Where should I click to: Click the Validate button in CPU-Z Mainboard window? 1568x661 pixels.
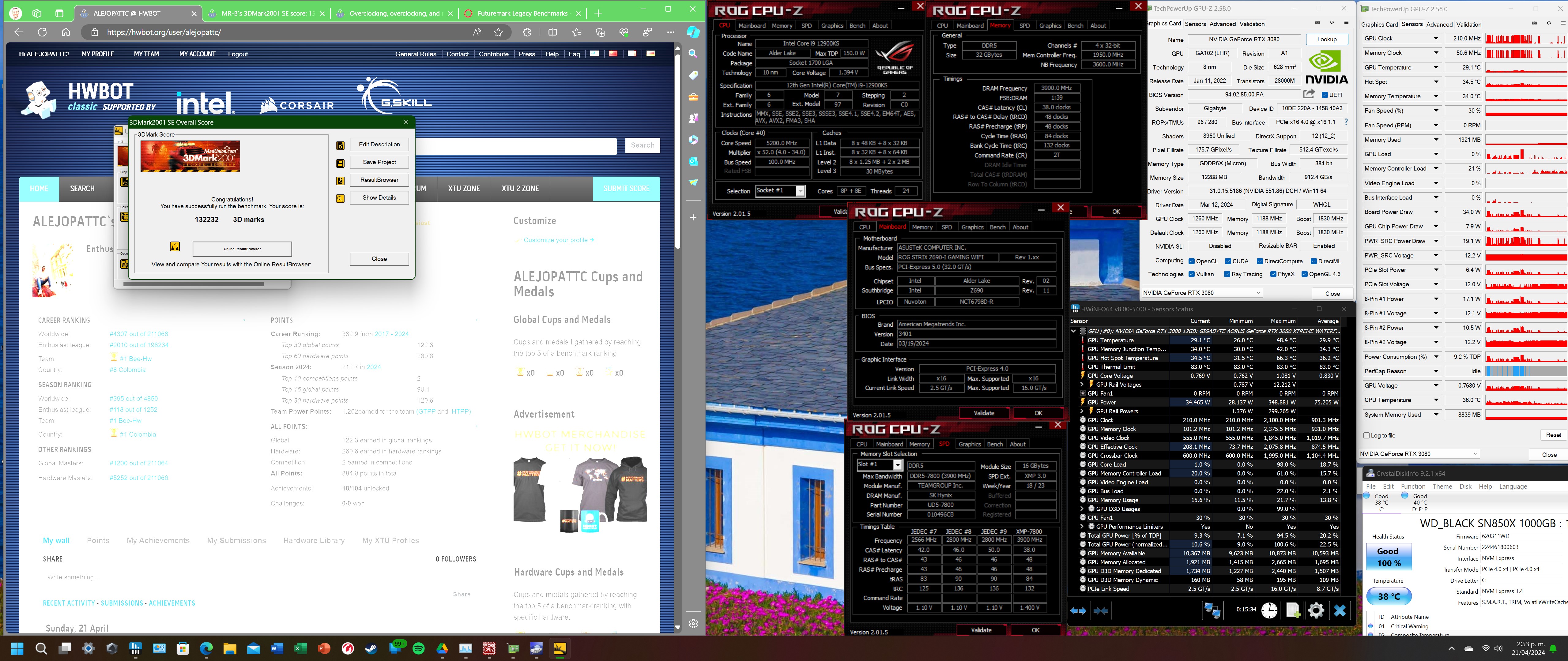(984, 413)
